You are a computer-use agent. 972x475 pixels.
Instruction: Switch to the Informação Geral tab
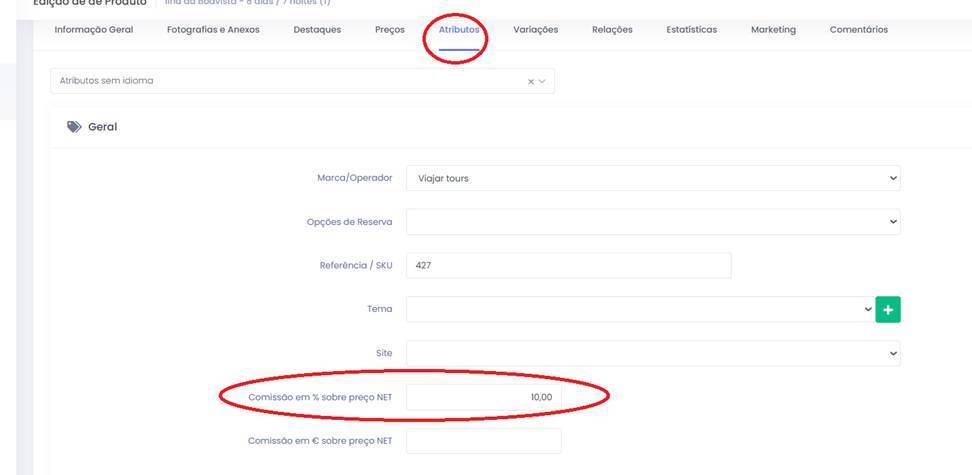[93, 30]
